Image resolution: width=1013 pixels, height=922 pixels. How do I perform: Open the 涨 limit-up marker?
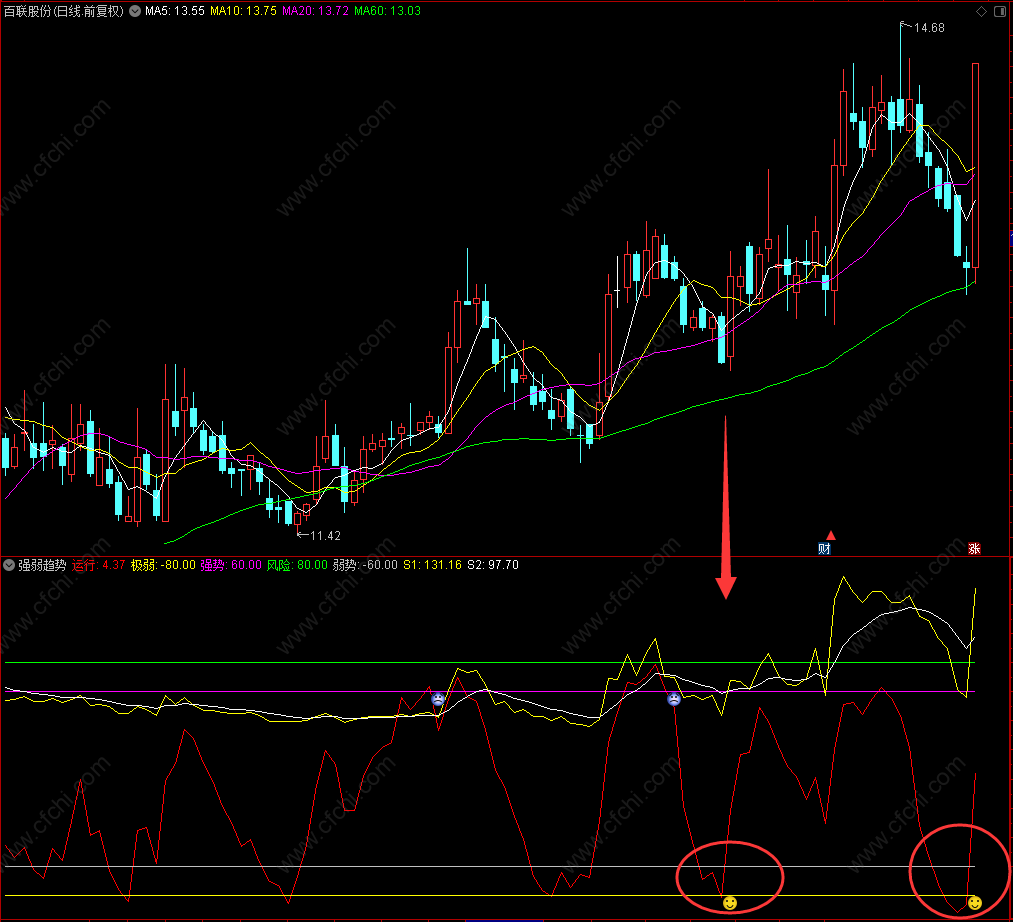(x=974, y=549)
